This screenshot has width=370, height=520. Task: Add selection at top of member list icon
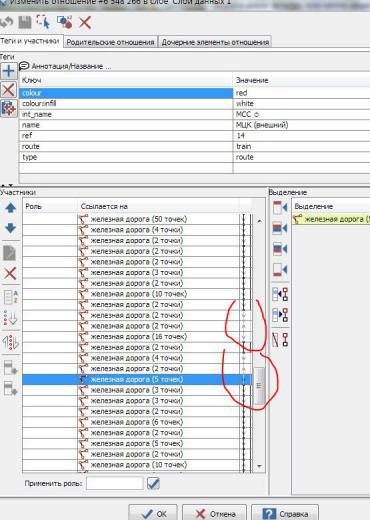click(x=280, y=208)
